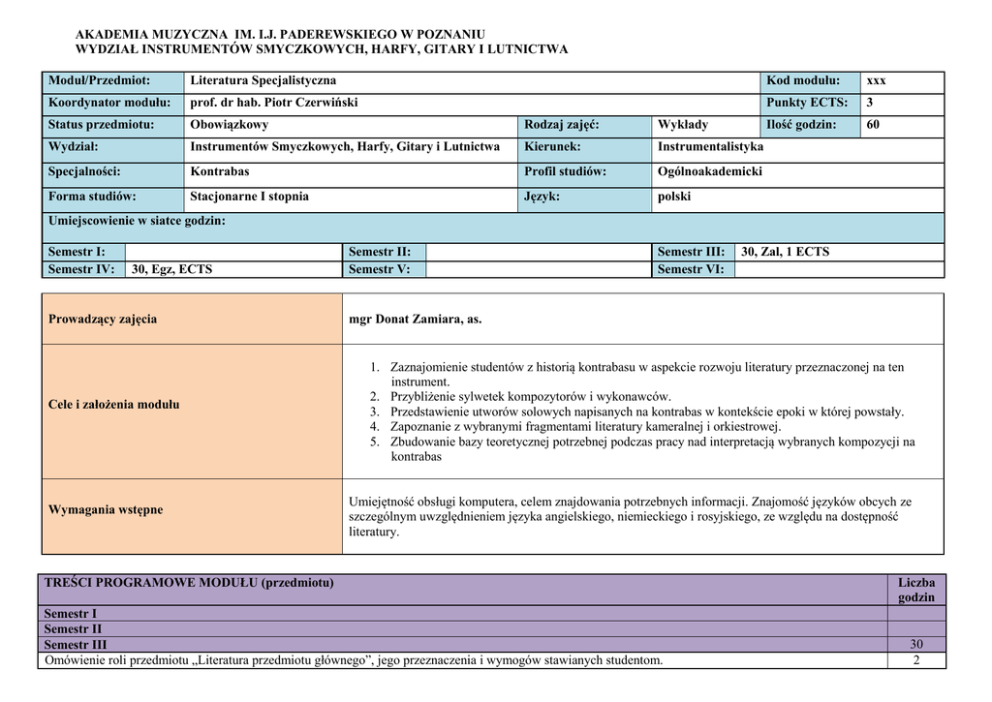This screenshot has height=702, width=992.
Task: Click the Semestr IV '30, Egz, ECTS' cell
Action: pyautogui.click(x=172, y=269)
